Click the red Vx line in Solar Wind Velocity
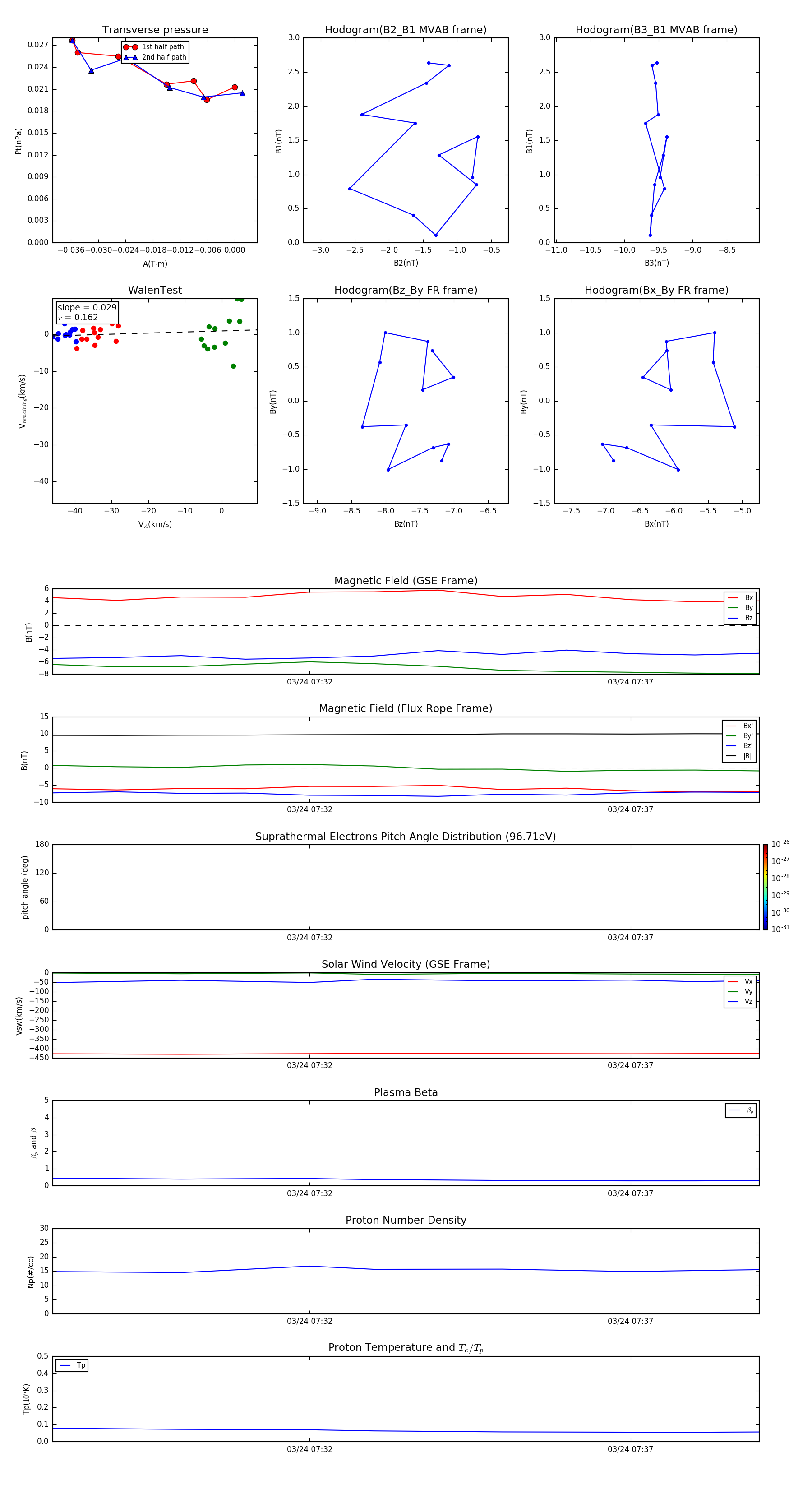Image resolution: width=812 pixels, height=1489 pixels. pyautogui.click(x=406, y=1054)
